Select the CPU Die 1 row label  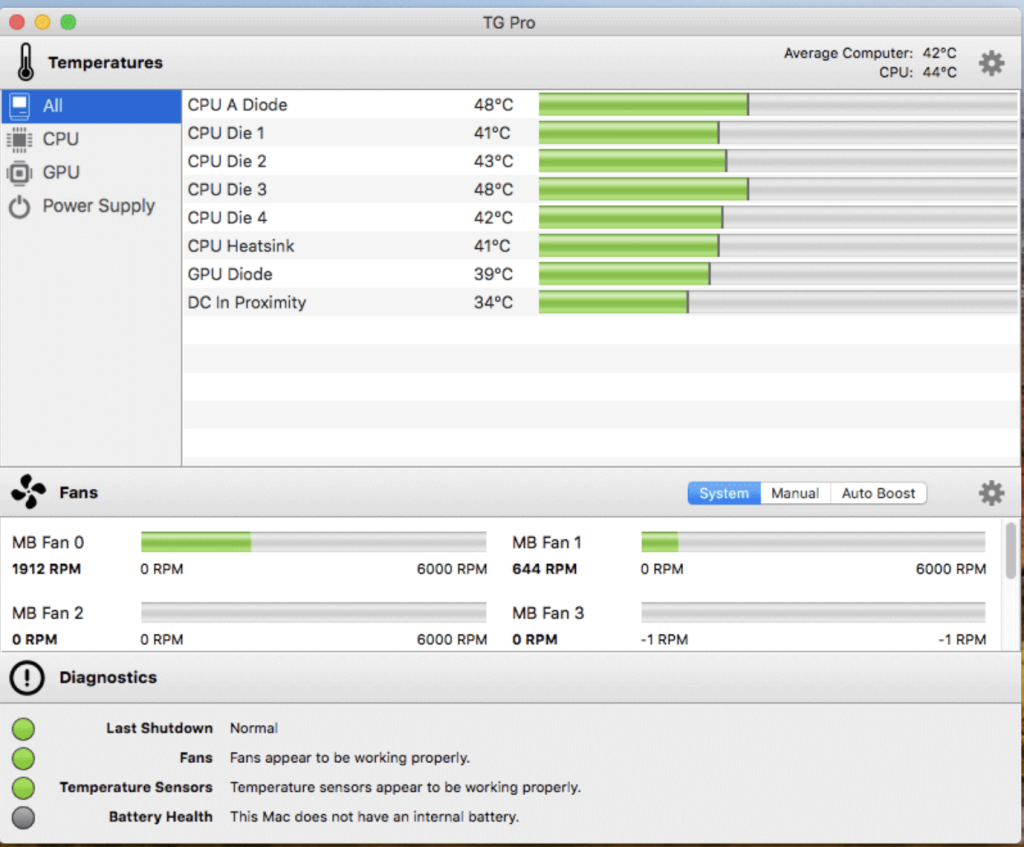pos(226,133)
